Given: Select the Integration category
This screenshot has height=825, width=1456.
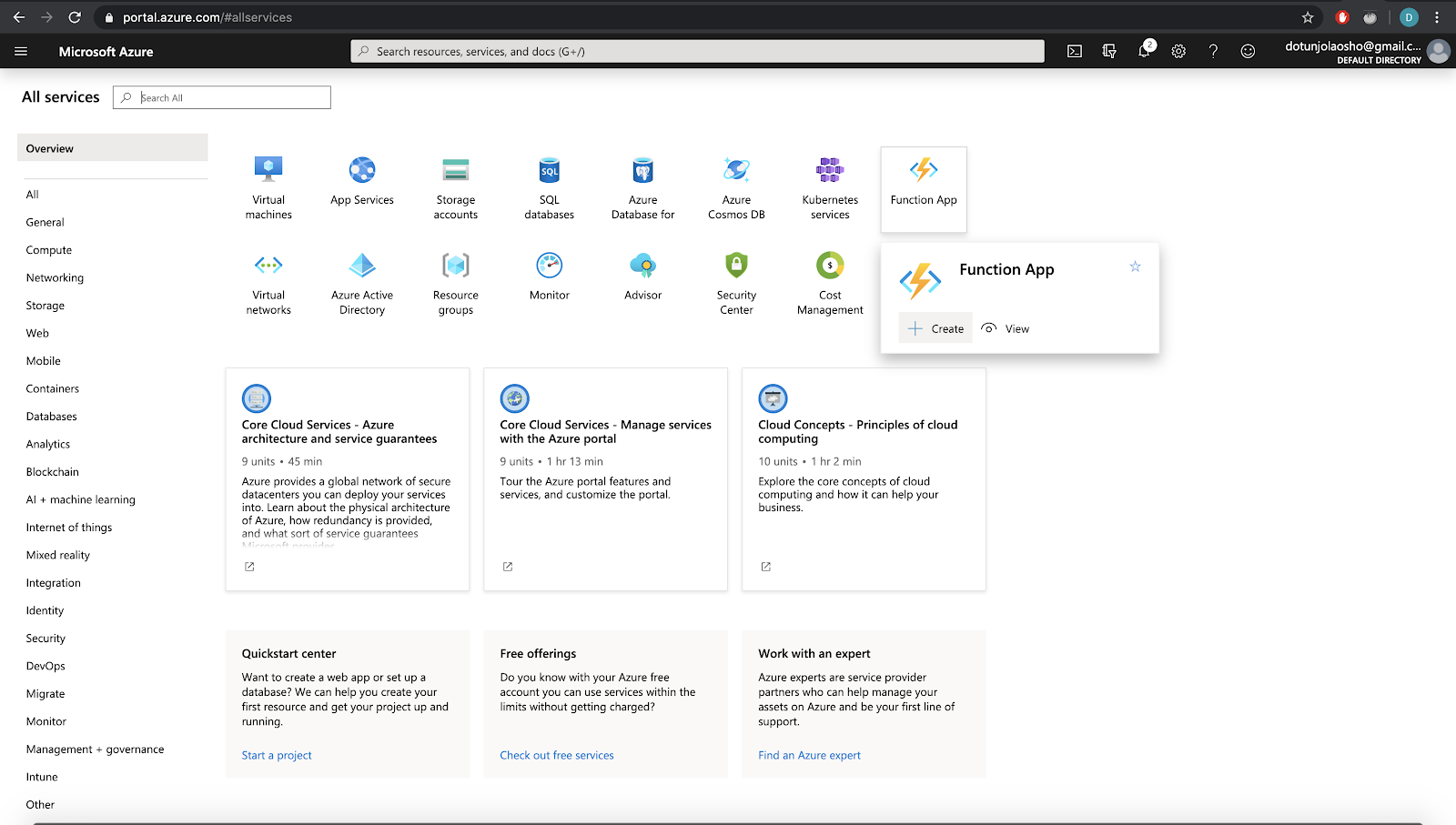Looking at the screenshot, I should 54,583.
